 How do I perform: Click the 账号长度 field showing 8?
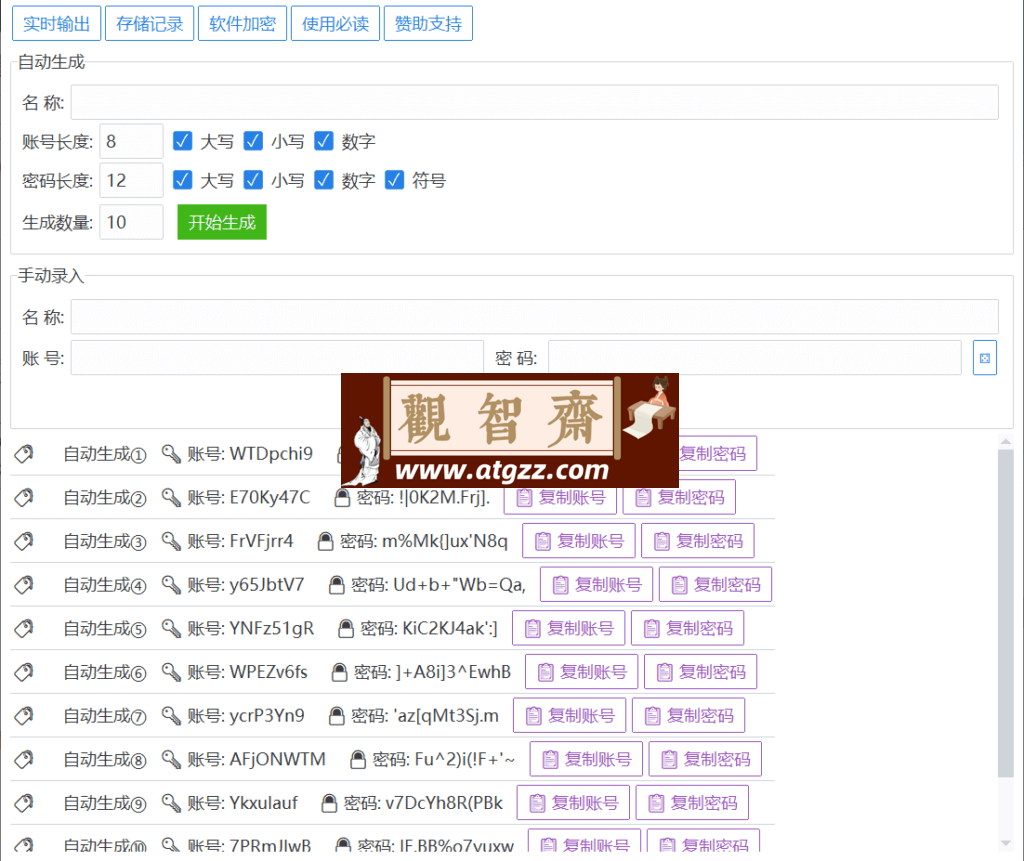131,141
